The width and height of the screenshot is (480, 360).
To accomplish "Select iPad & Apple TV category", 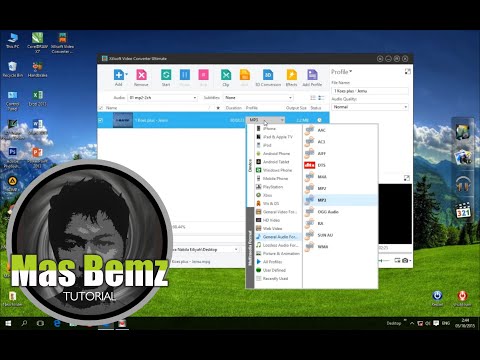I will [278, 137].
